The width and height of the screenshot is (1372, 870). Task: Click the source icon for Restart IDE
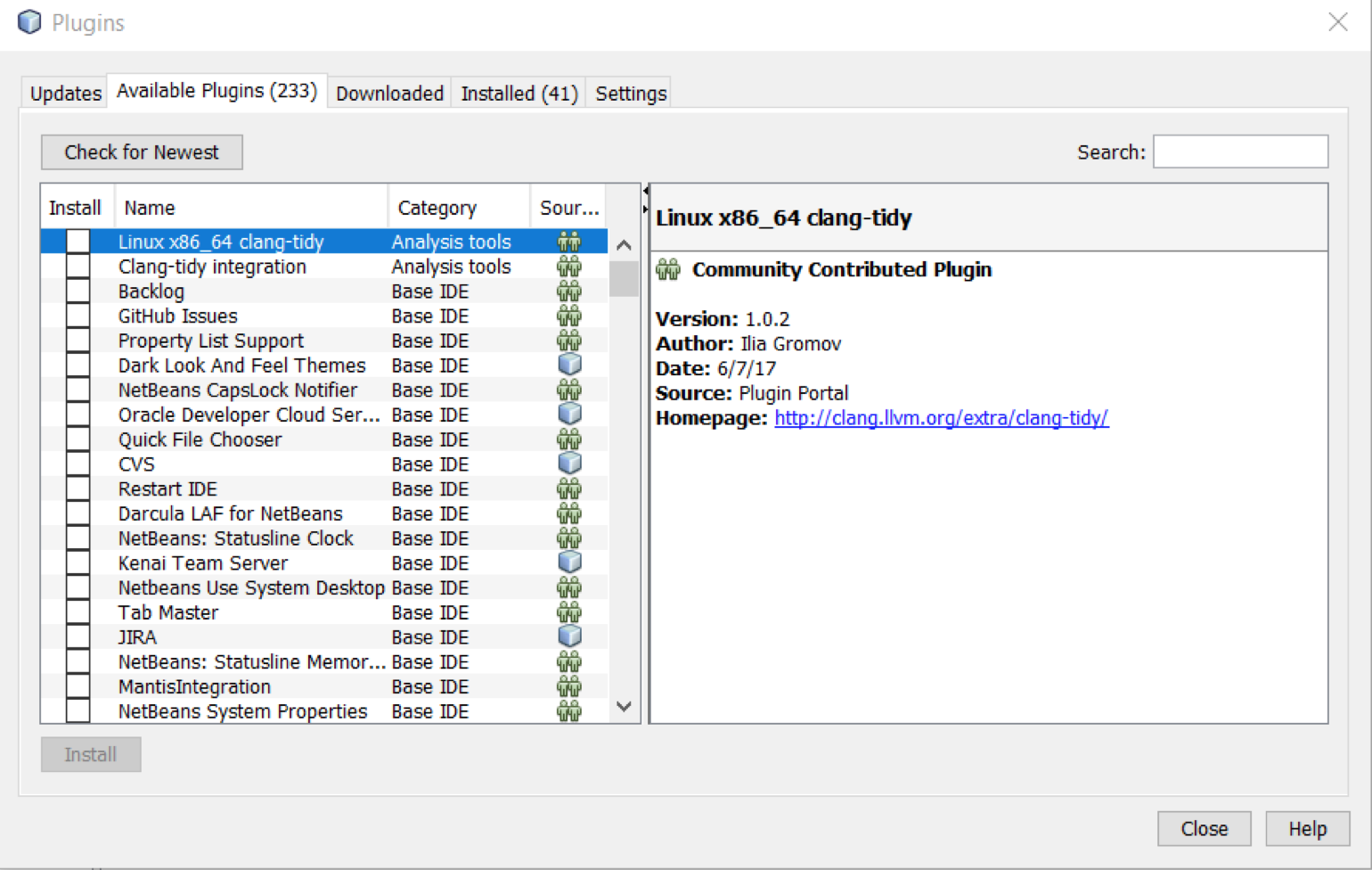[x=569, y=489]
